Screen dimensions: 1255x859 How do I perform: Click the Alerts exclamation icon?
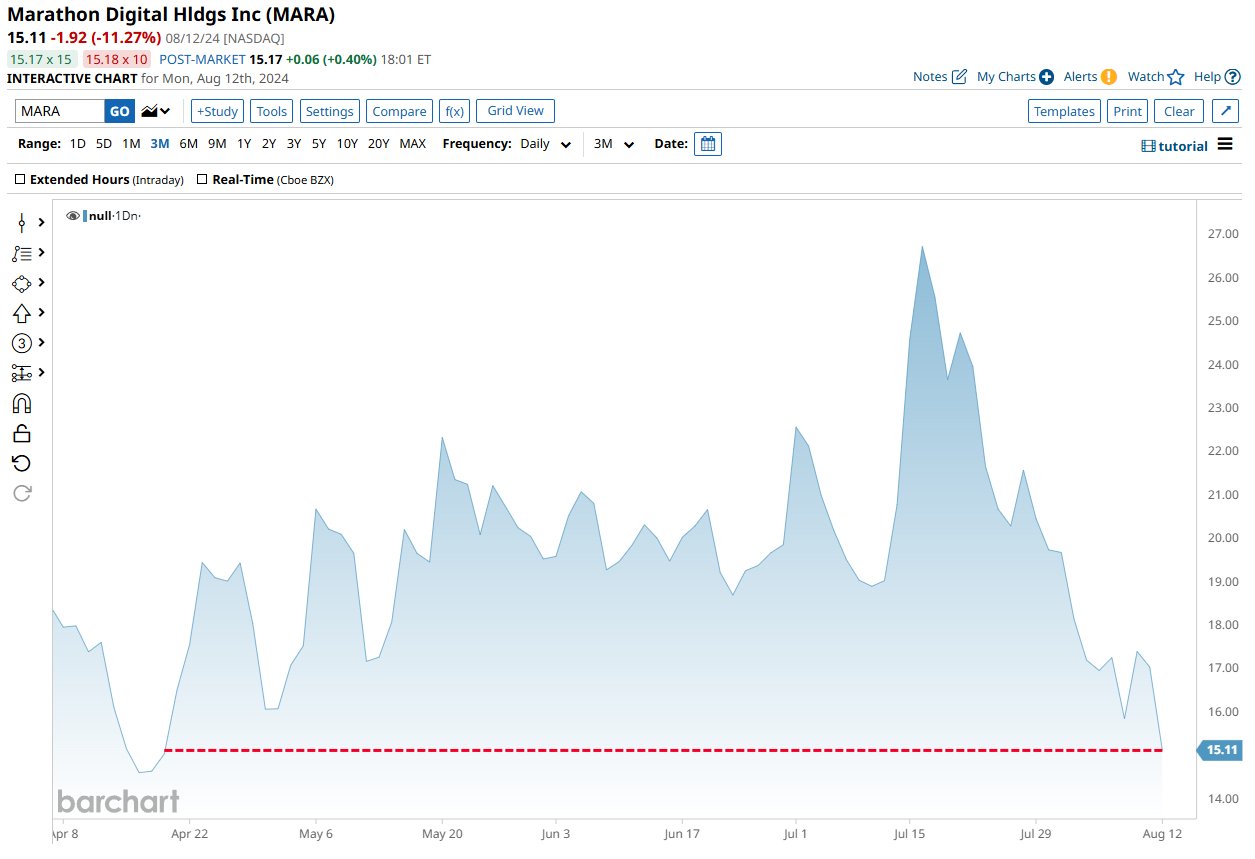coord(1109,77)
